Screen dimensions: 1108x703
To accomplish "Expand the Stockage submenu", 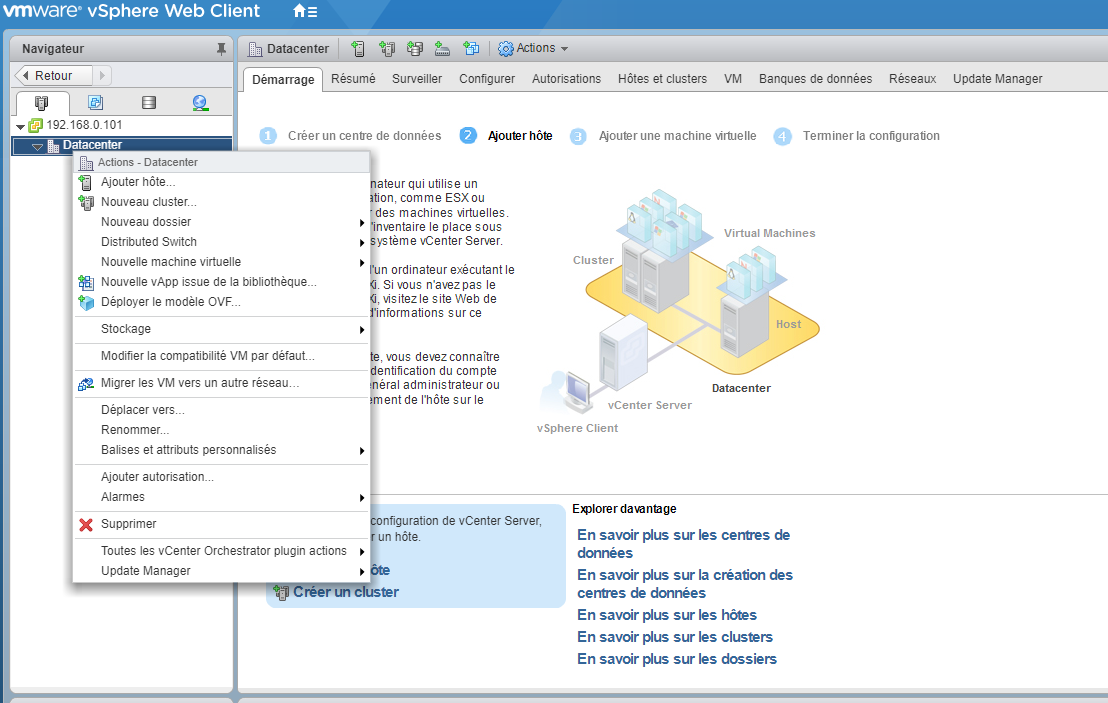I will (362, 330).
